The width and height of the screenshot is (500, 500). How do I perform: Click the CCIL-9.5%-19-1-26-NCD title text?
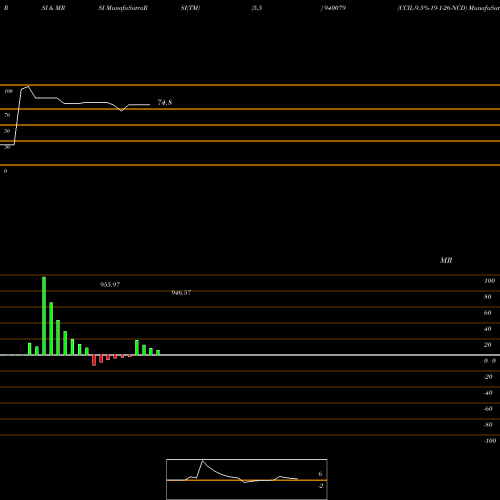point(432,8)
